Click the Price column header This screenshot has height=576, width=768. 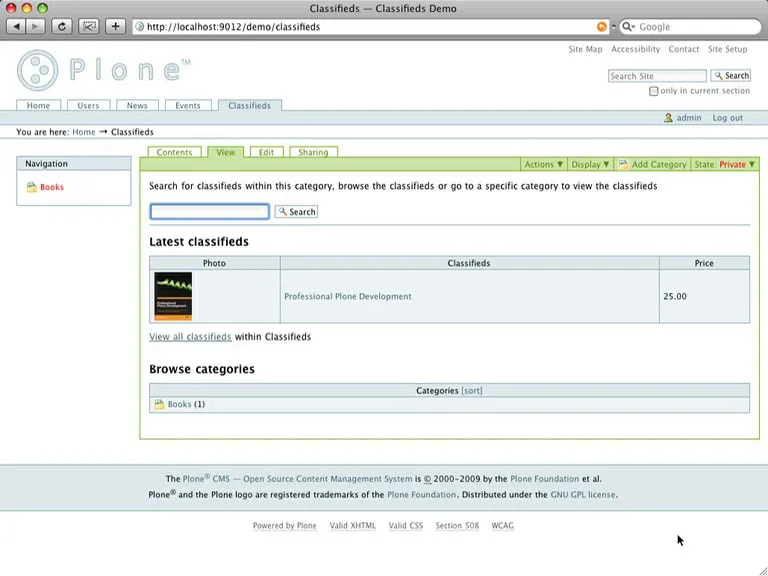(x=704, y=263)
